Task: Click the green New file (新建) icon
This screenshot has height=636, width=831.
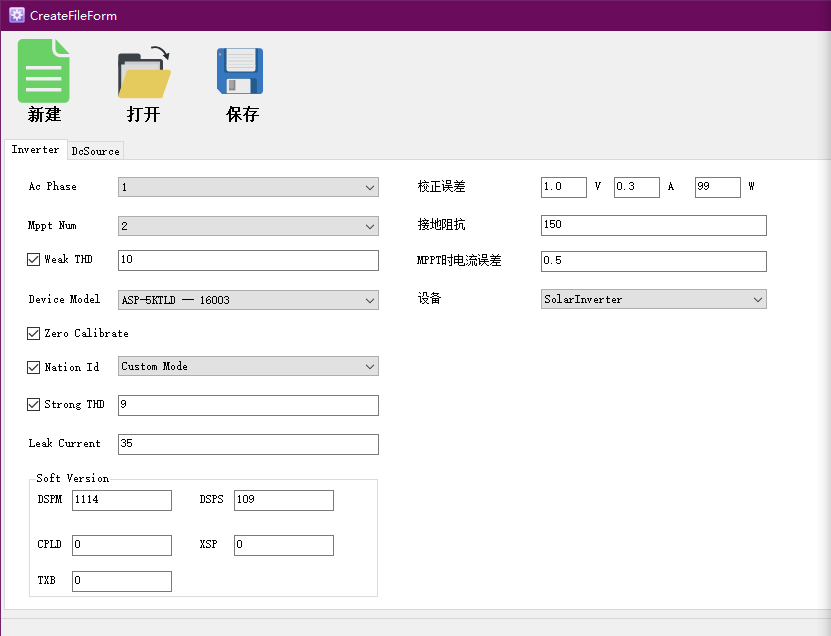Action: [x=44, y=71]
